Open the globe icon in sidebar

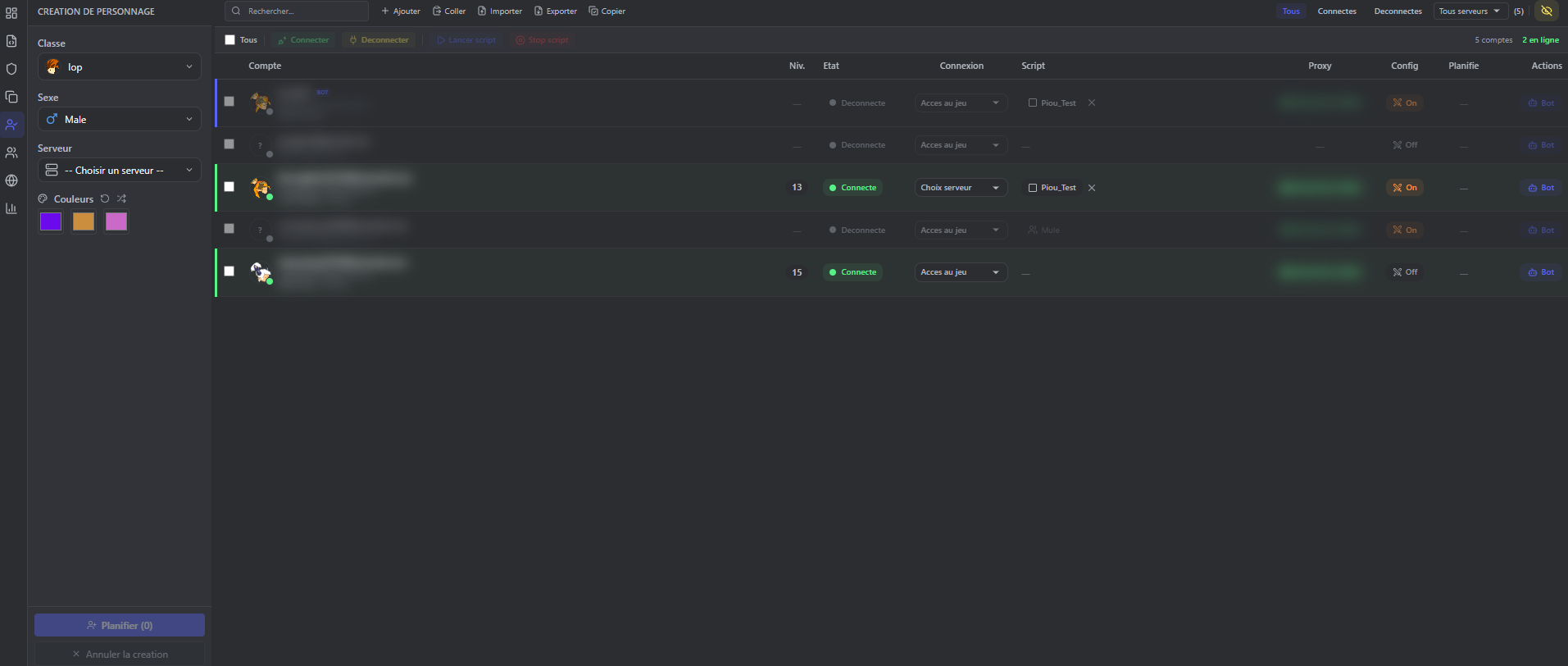[x=11, y=180]
